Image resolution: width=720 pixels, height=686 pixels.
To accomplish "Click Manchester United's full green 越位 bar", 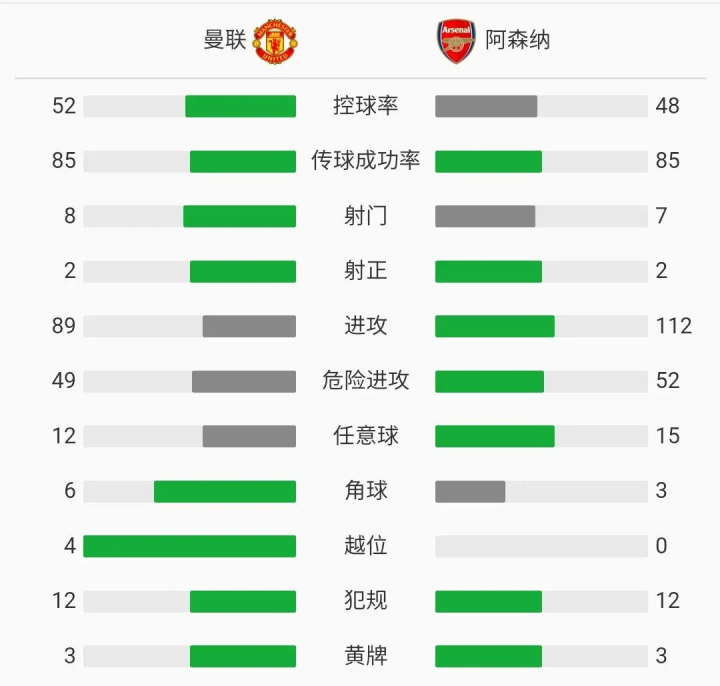I will click(189, 546).
